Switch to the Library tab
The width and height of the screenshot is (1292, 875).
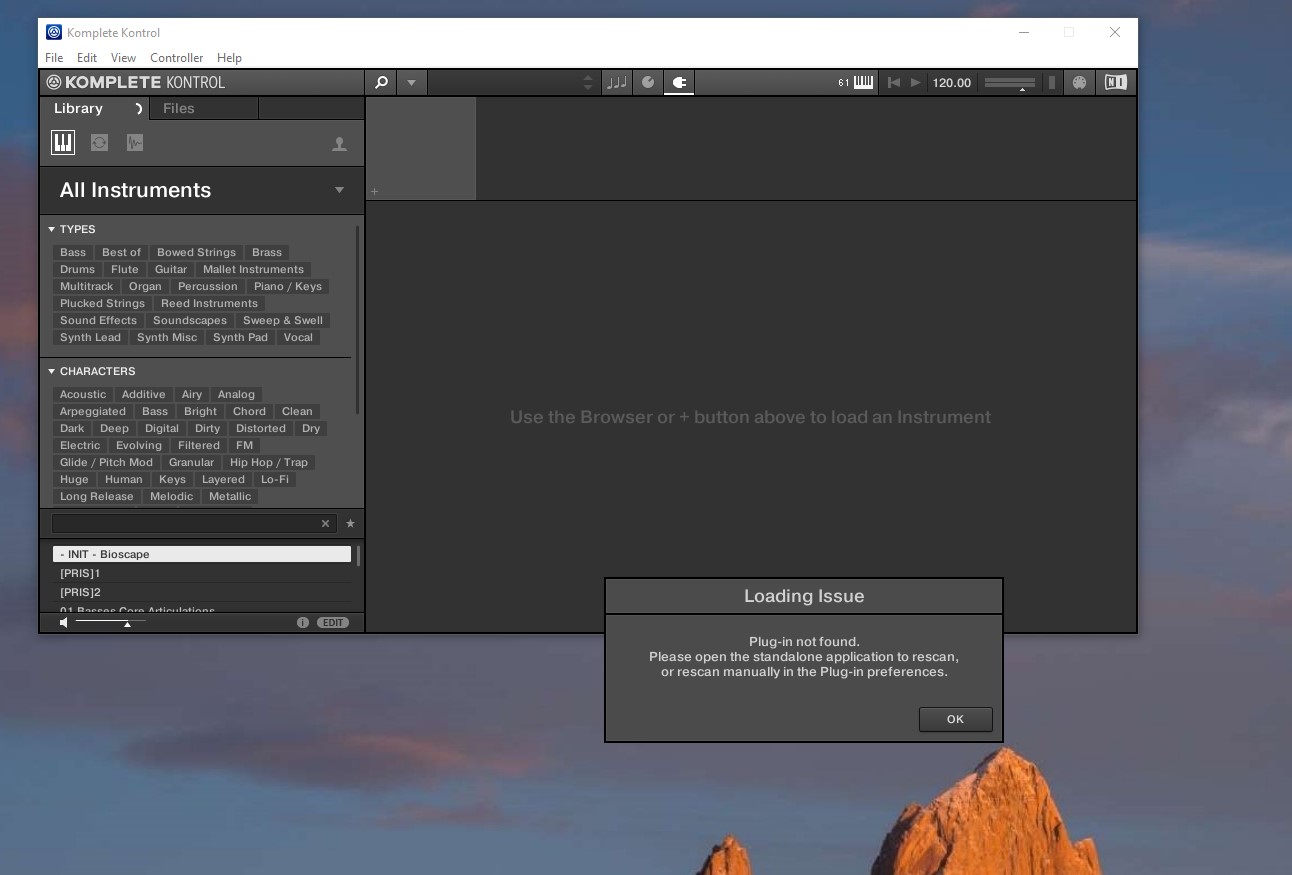coord(78,109)
